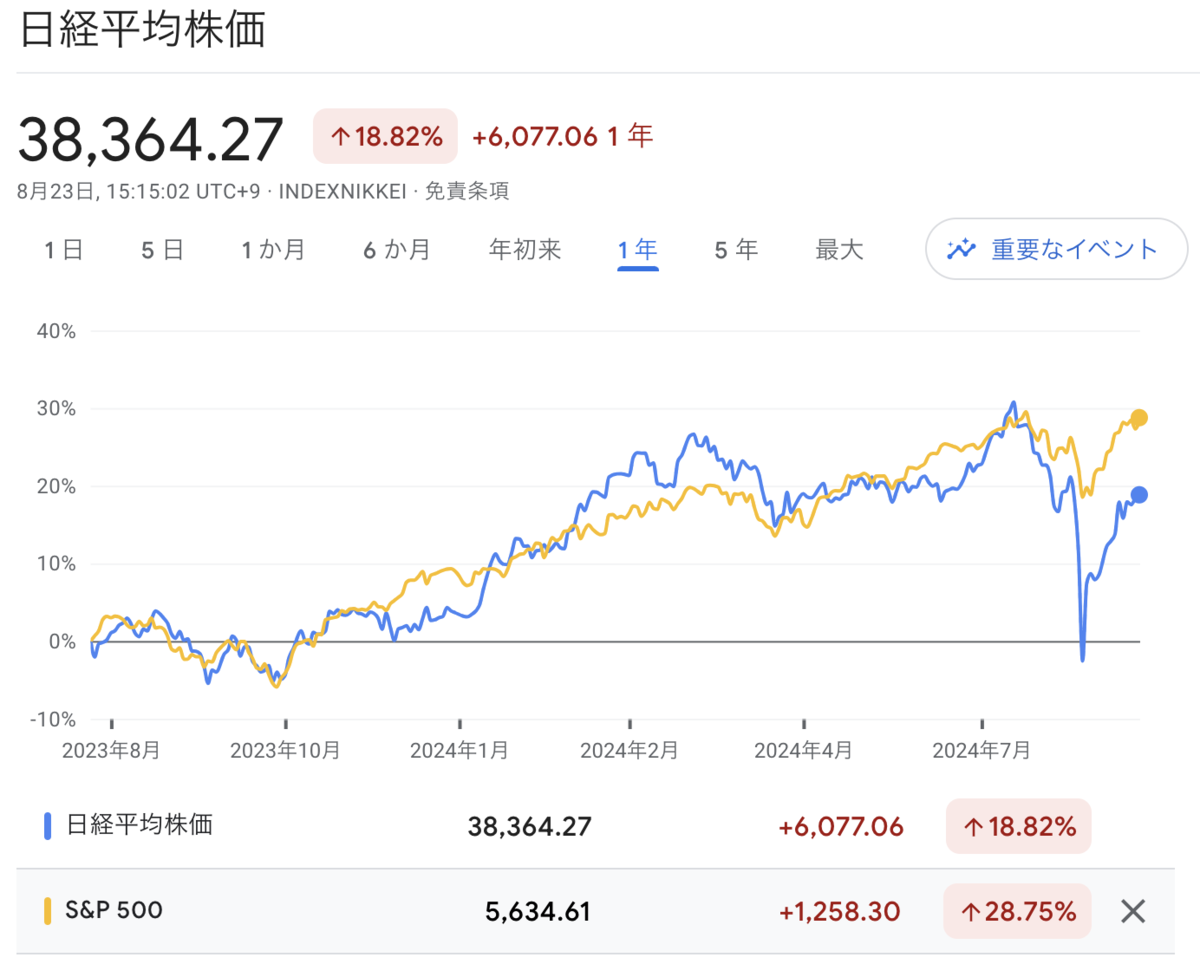Select the 年初来 range tab
The image size is (1200, 964).
pyautogui.click(x=525, y=250)
